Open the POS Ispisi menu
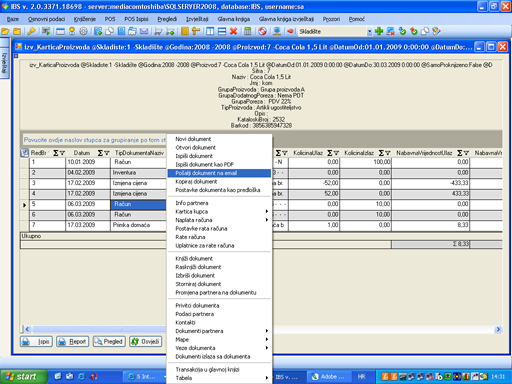Viewport: 512px width, 384px height. (x=136, y=19)
